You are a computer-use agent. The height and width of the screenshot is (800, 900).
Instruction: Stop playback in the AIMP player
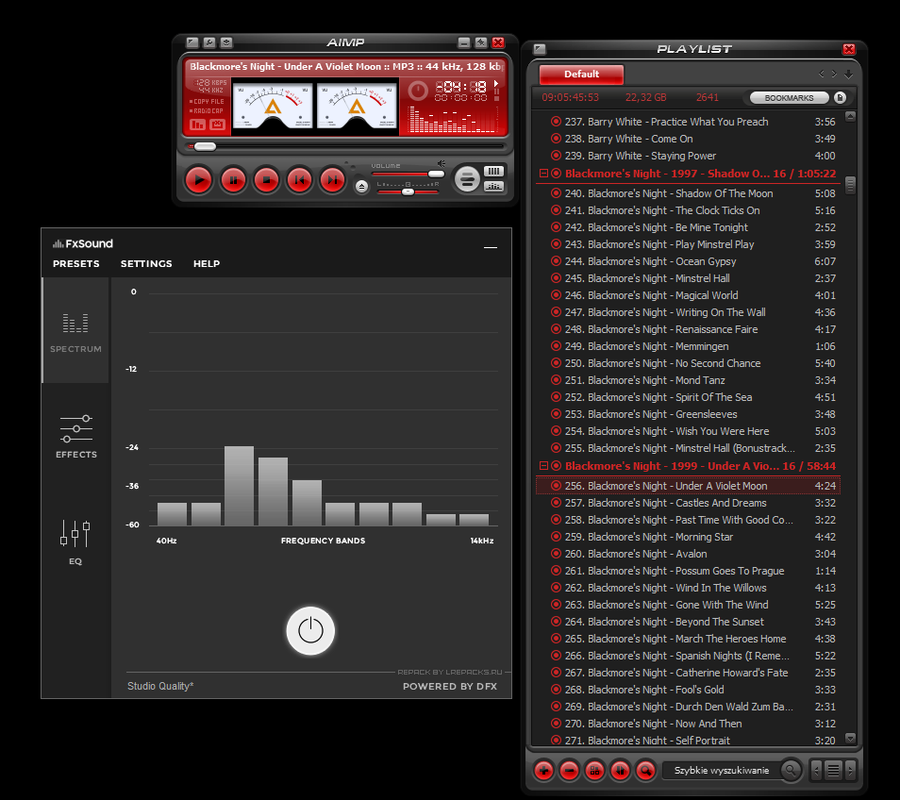click(266, 180)
